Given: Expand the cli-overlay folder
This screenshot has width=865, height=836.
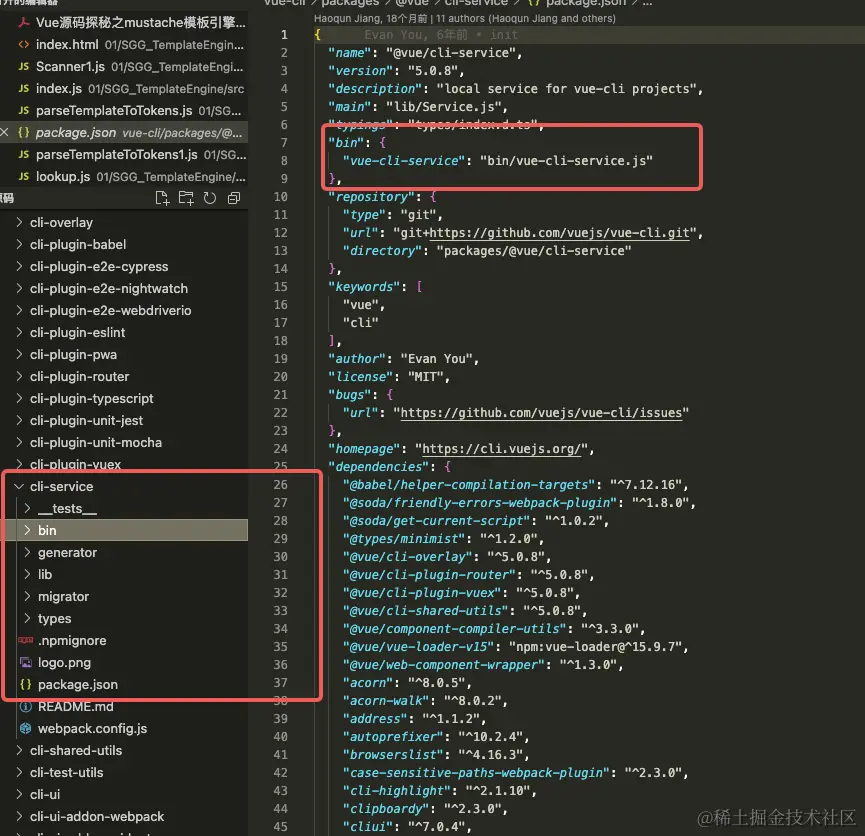Looking at the screenshot, I should click(124, 222).
